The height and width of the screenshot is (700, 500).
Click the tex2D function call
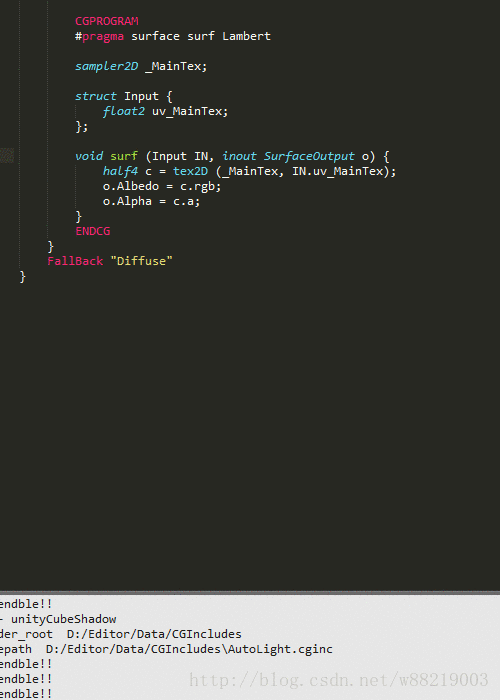190,171
